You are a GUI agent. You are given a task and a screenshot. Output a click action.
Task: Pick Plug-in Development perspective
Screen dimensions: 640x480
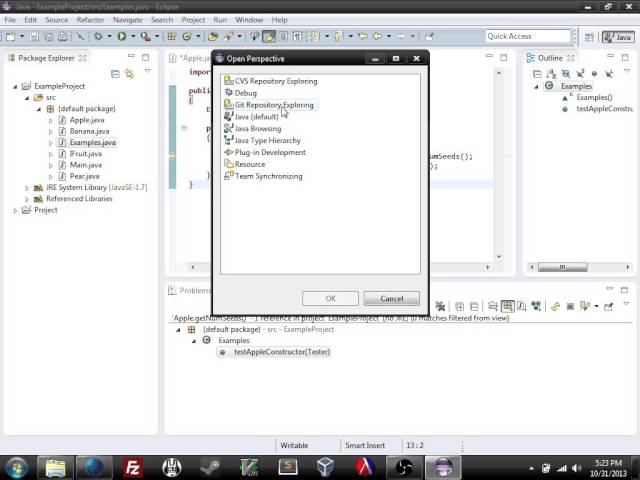(270, 153)
